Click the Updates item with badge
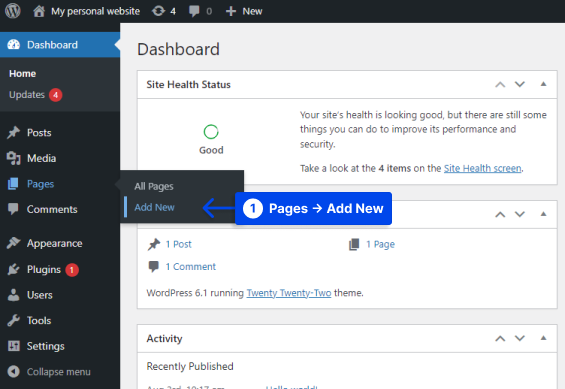Screen dimensions: 565x389 coord(35,95)
